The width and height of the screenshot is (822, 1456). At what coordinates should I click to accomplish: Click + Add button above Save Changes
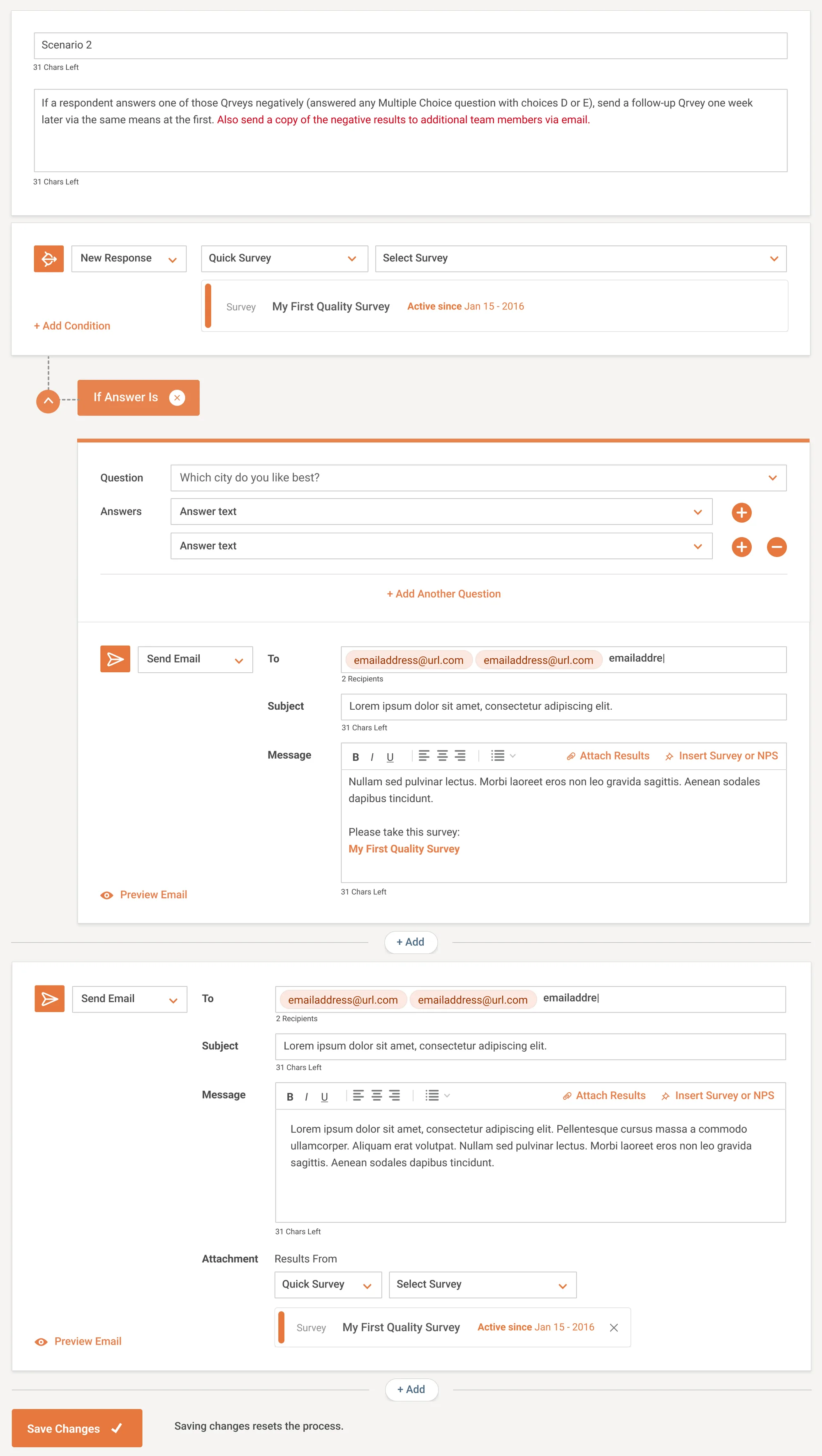(x=411, y=1389)
